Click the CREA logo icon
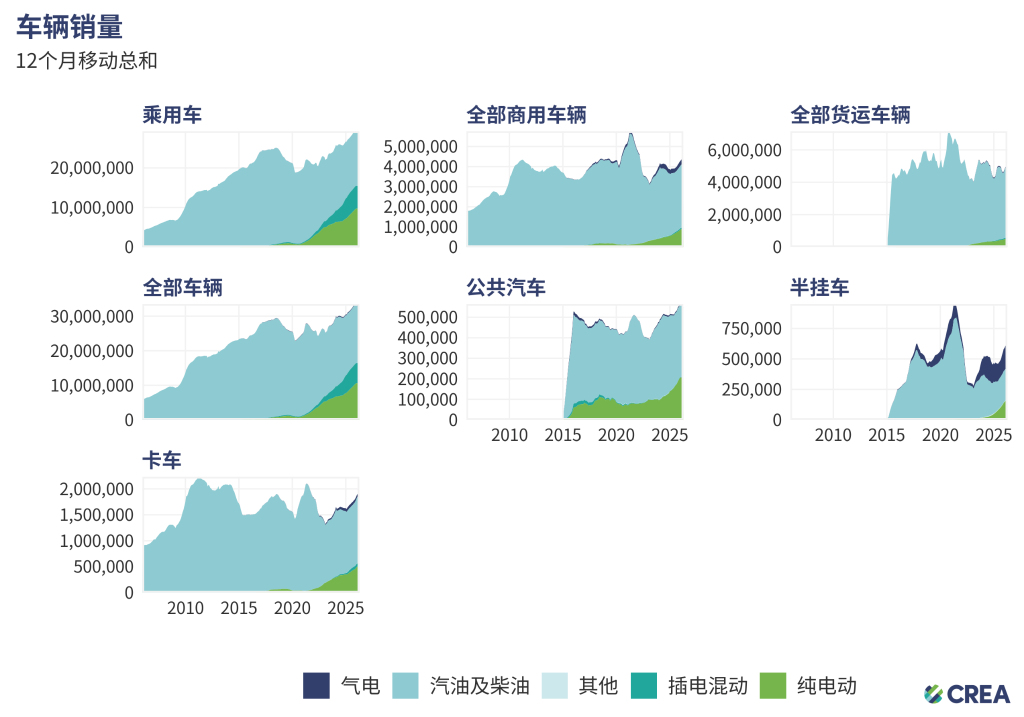This screenshot has width=1024, height=717. point(933,694)
